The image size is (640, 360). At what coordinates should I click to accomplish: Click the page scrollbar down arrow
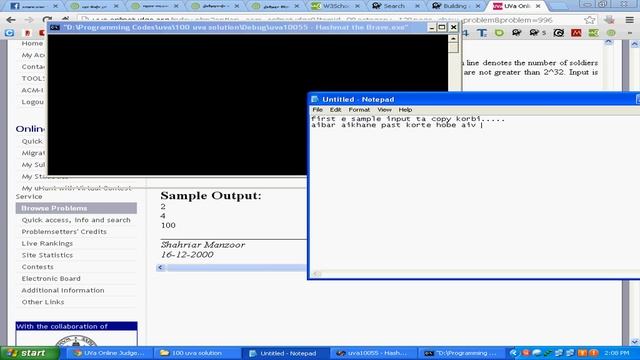(635, 341)
